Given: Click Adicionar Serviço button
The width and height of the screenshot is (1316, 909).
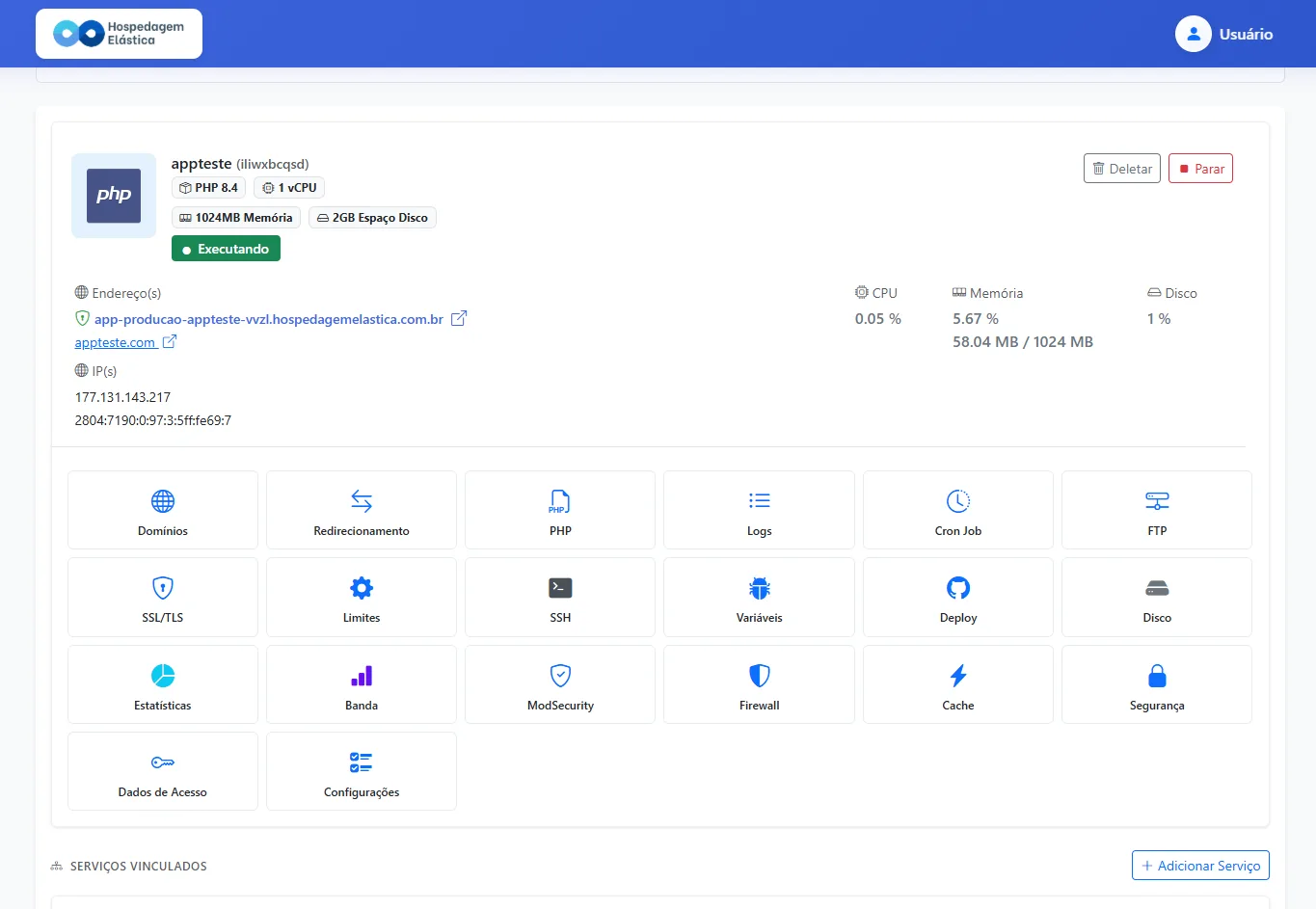Looking at the screenshot, I should pyautogui.click(x=1200, y=866).
